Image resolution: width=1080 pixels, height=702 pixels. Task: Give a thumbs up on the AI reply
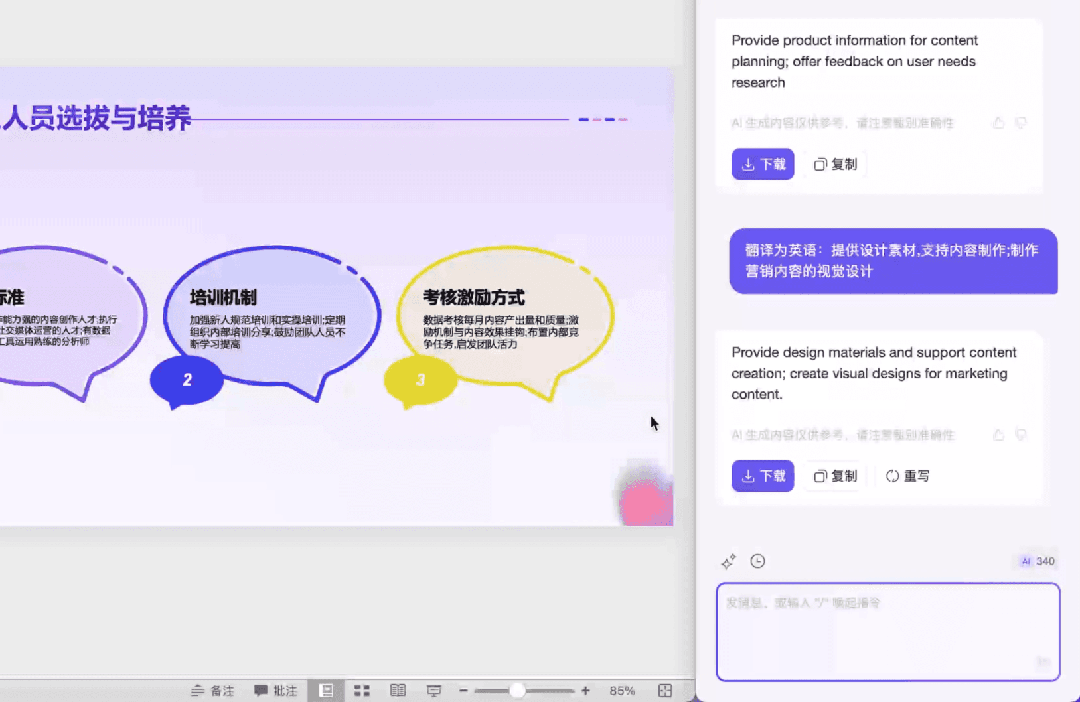click(997, 123)
